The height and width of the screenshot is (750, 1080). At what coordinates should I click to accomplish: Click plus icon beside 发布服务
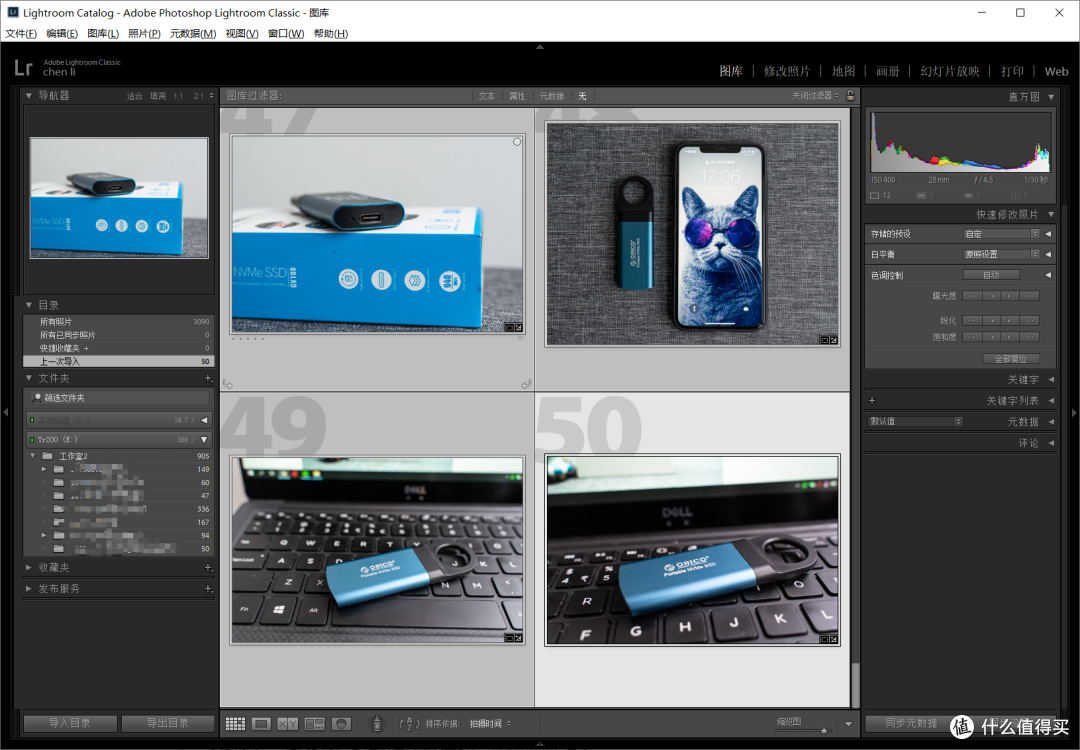[208, 589]
